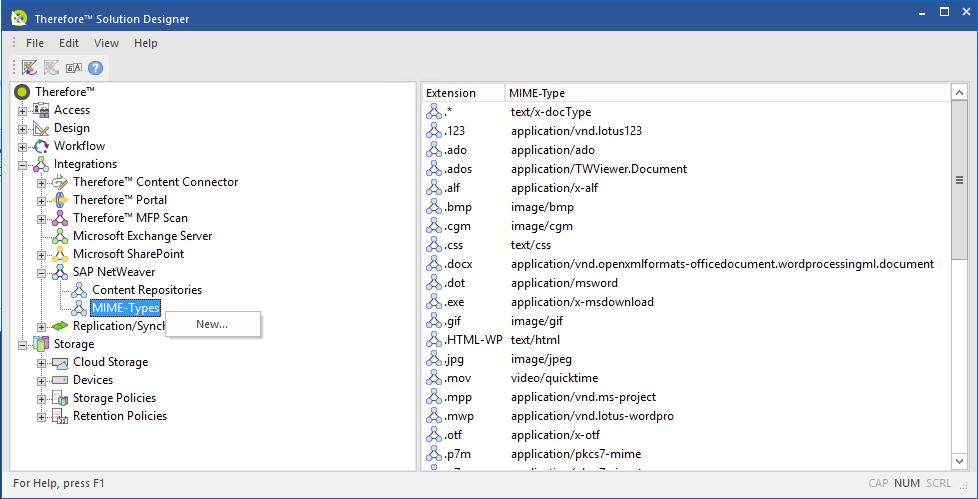Collapse the Integrations tree node
978x499 pixels.
pos(23,164)
